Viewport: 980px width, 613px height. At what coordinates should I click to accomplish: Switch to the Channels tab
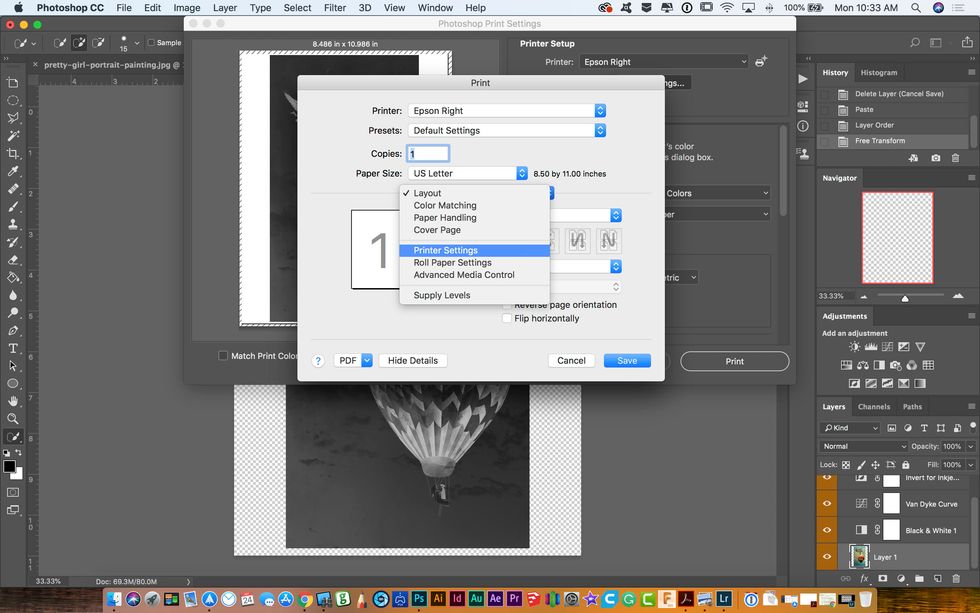tap(874, 406)
